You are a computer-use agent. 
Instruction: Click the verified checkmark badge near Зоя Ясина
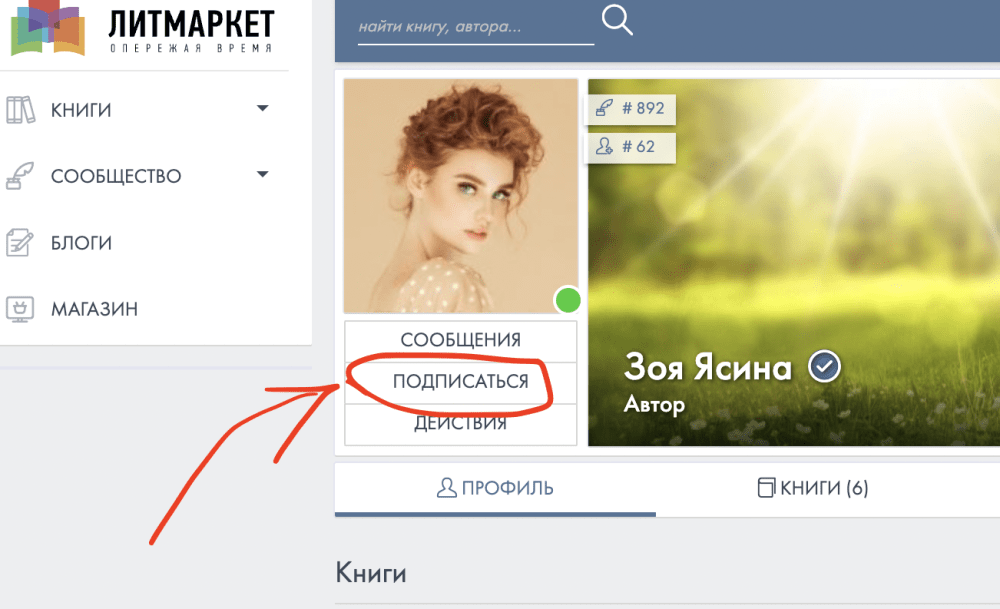(x=825, y=367)
